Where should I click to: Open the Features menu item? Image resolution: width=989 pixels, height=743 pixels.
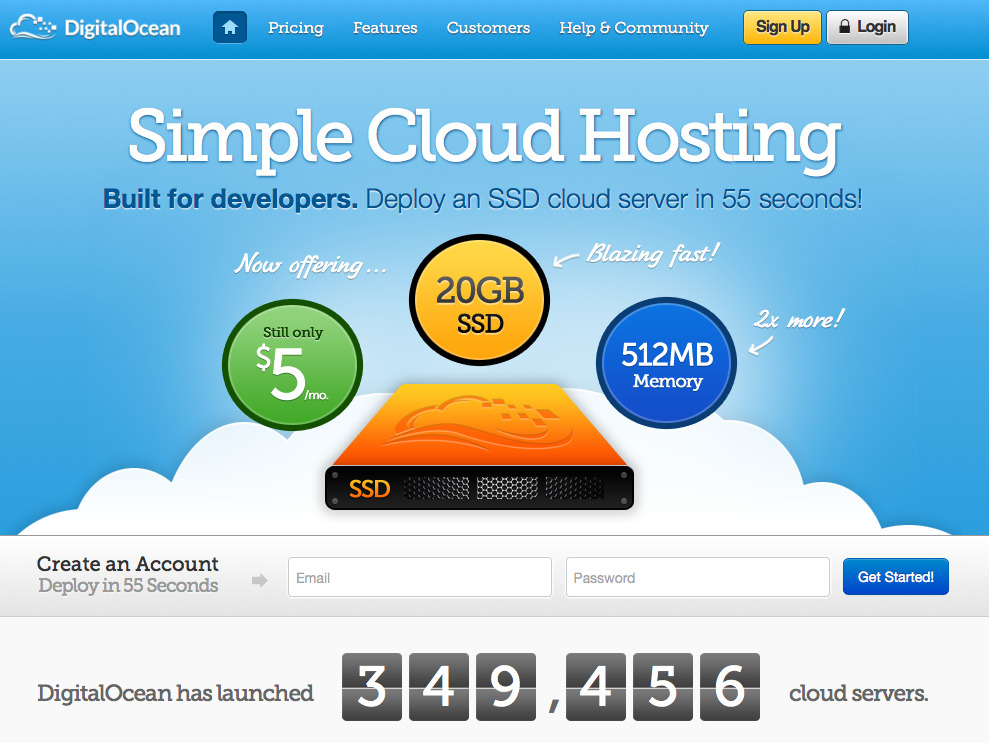click(385, 28)
